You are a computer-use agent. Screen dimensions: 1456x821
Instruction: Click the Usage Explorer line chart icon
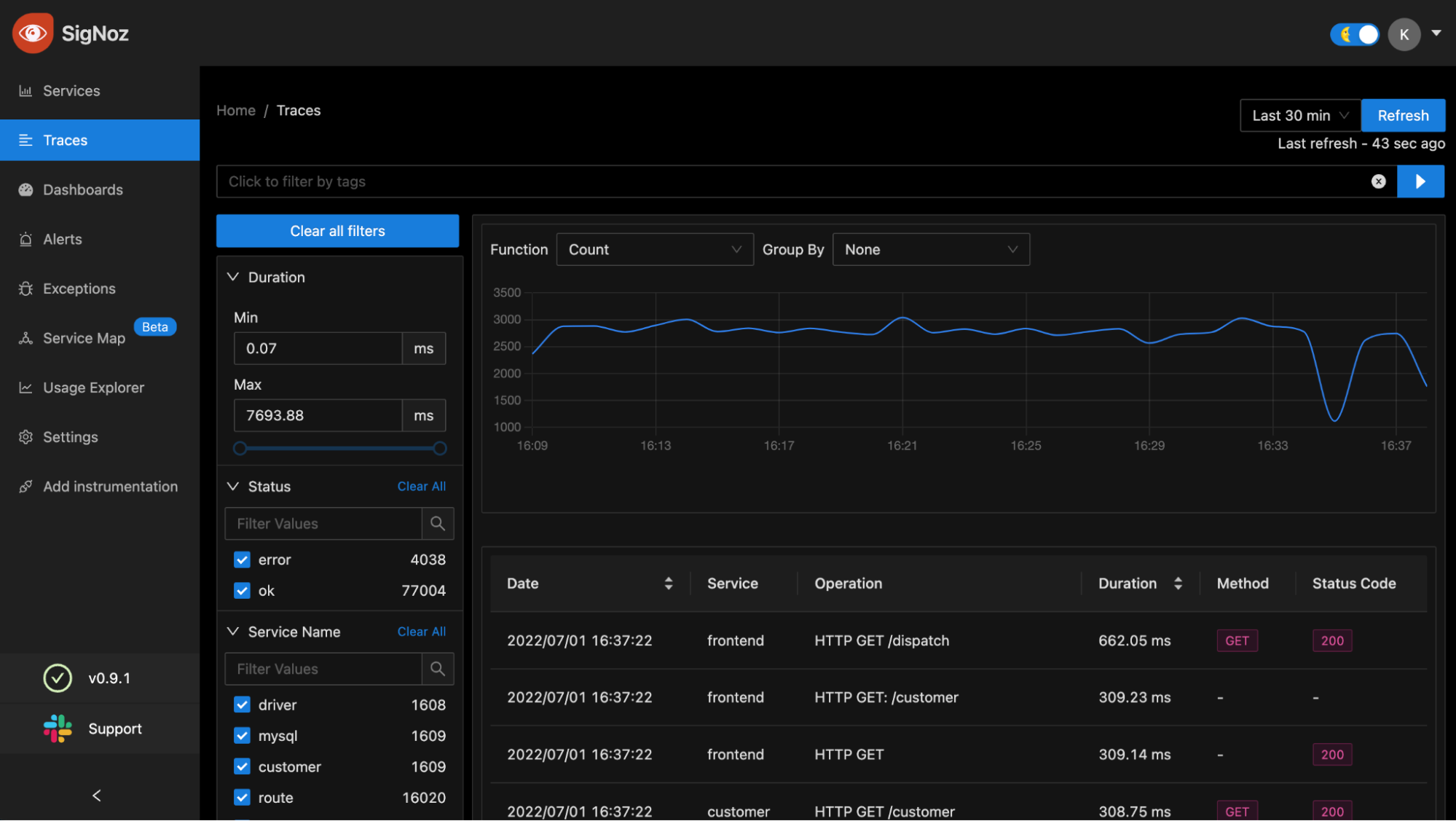click(25, 388)
